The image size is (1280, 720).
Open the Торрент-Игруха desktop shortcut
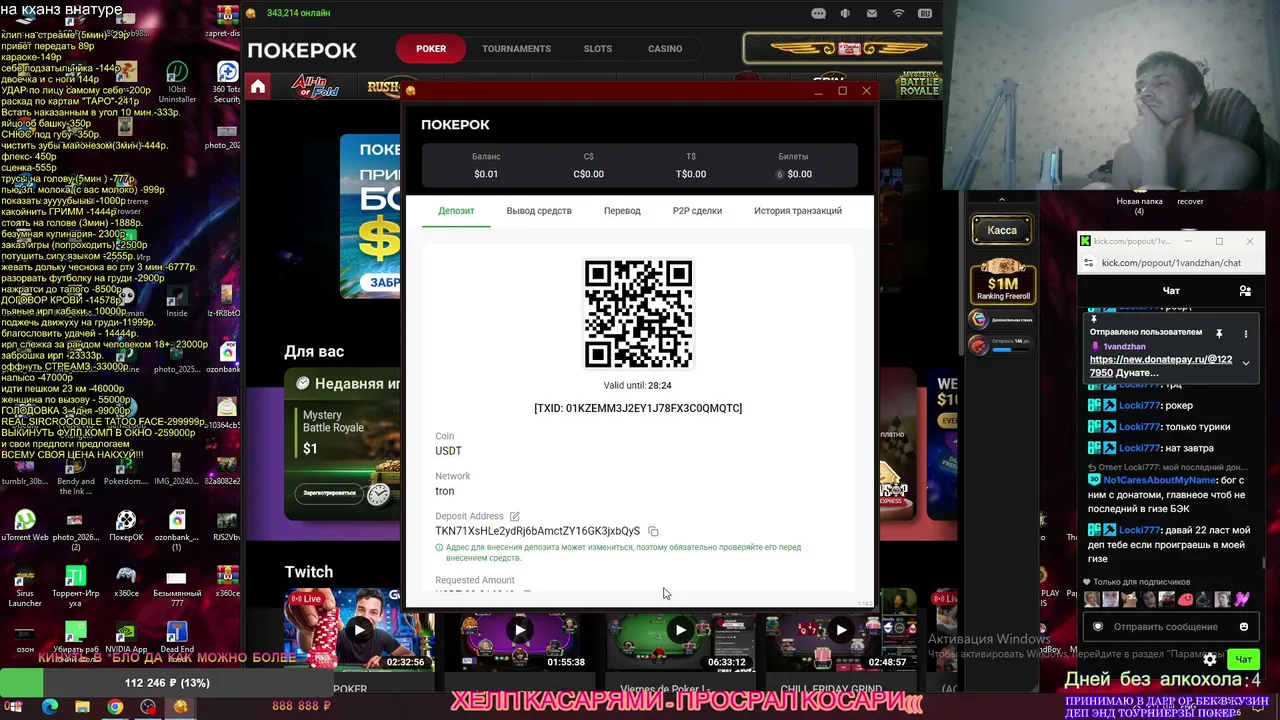pyautogui.click(x=75, y=587)
